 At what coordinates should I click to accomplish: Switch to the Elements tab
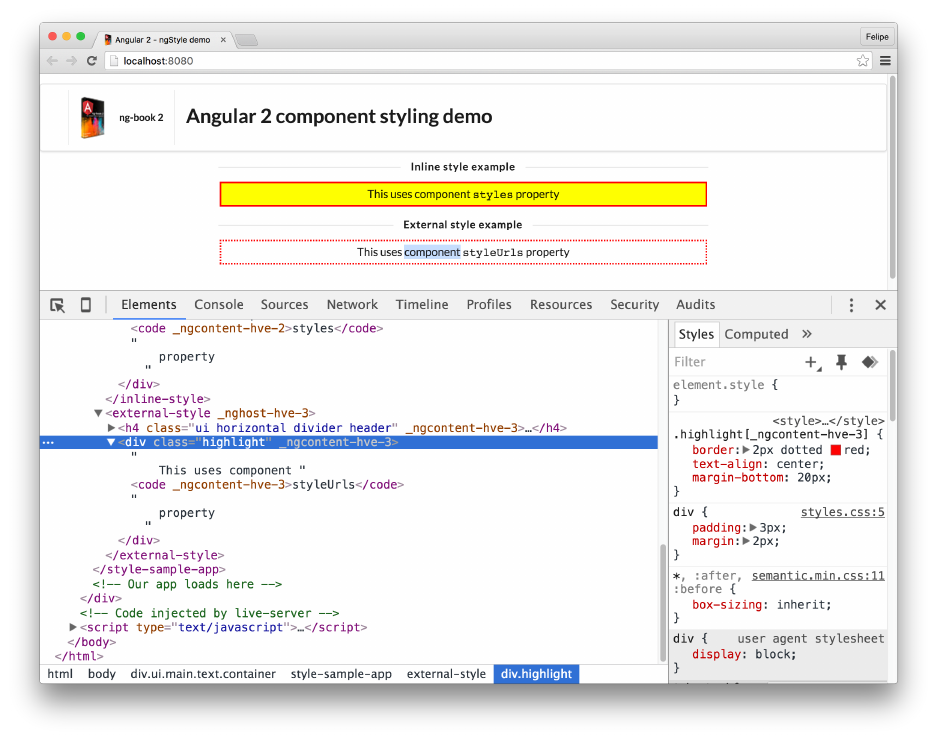pos(149,305)
